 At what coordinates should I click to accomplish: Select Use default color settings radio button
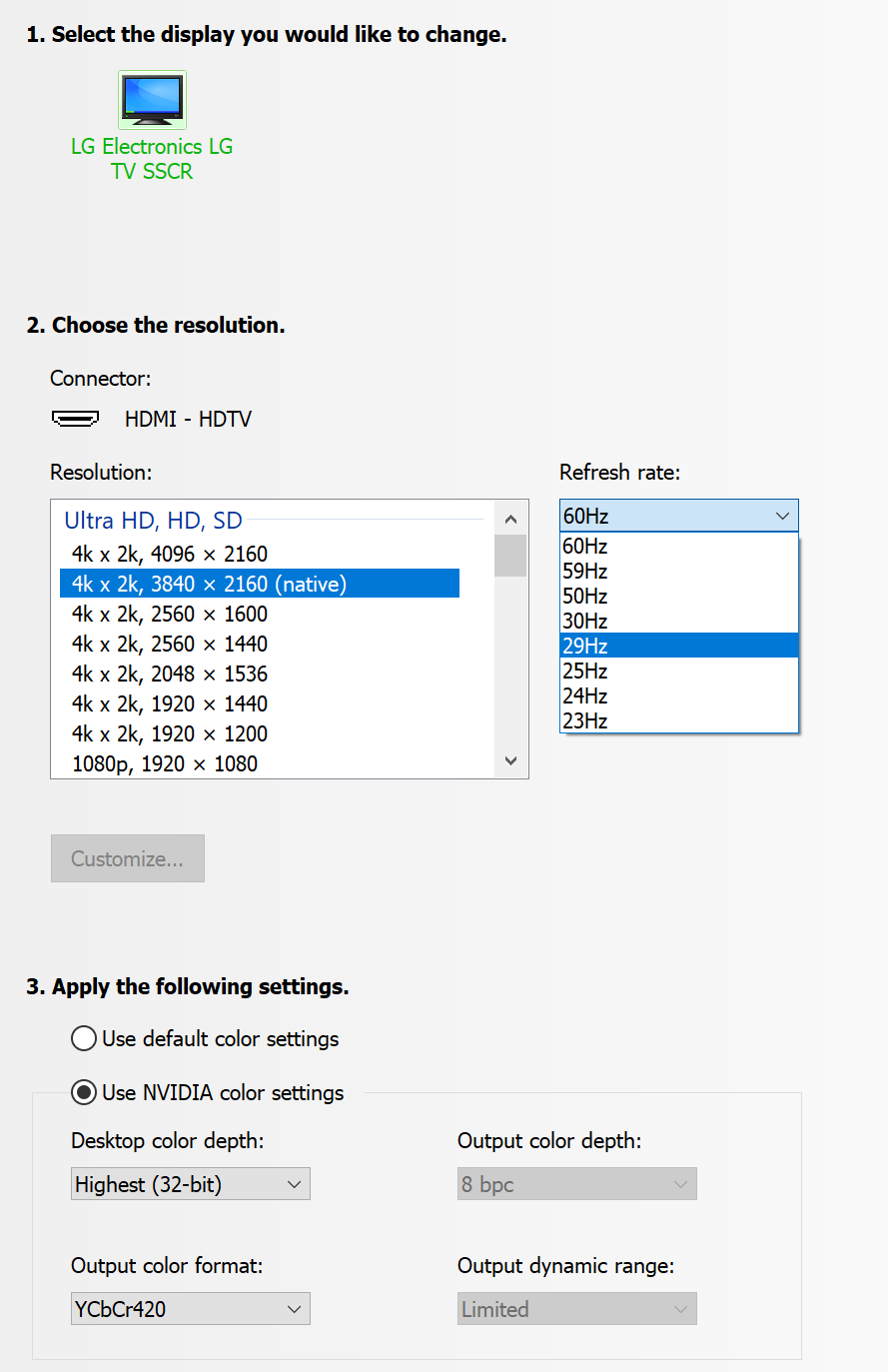point(84,1038)
